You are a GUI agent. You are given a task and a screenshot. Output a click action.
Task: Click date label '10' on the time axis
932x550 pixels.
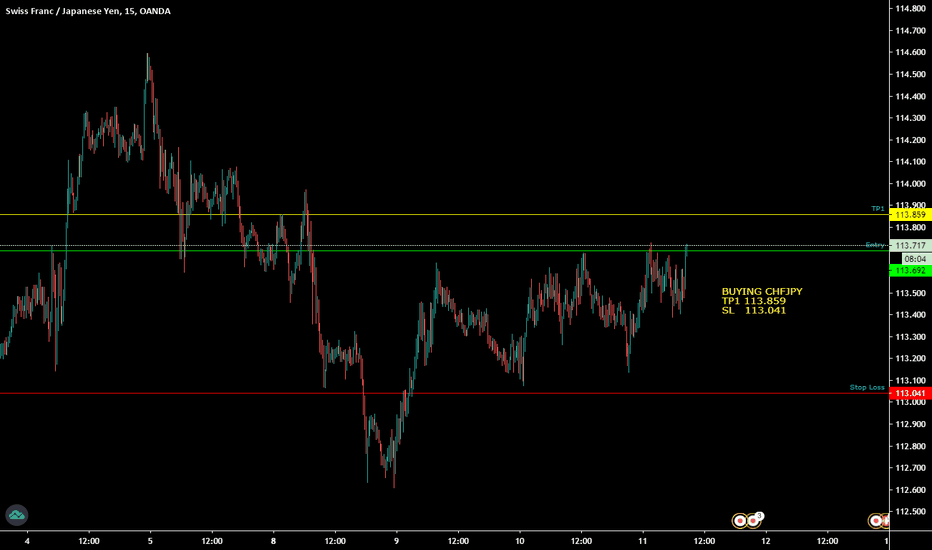click(519, 541)
